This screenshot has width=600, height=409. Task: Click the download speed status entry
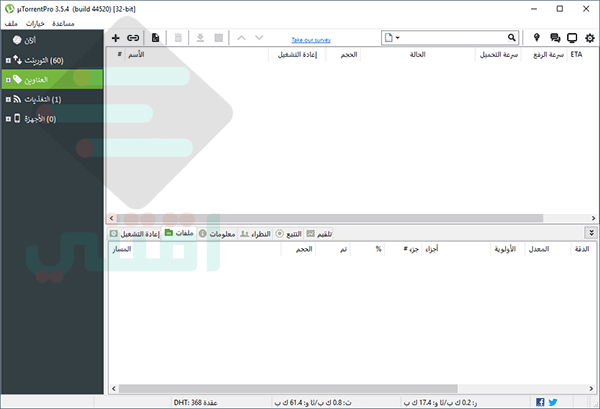tap(313, 402)
